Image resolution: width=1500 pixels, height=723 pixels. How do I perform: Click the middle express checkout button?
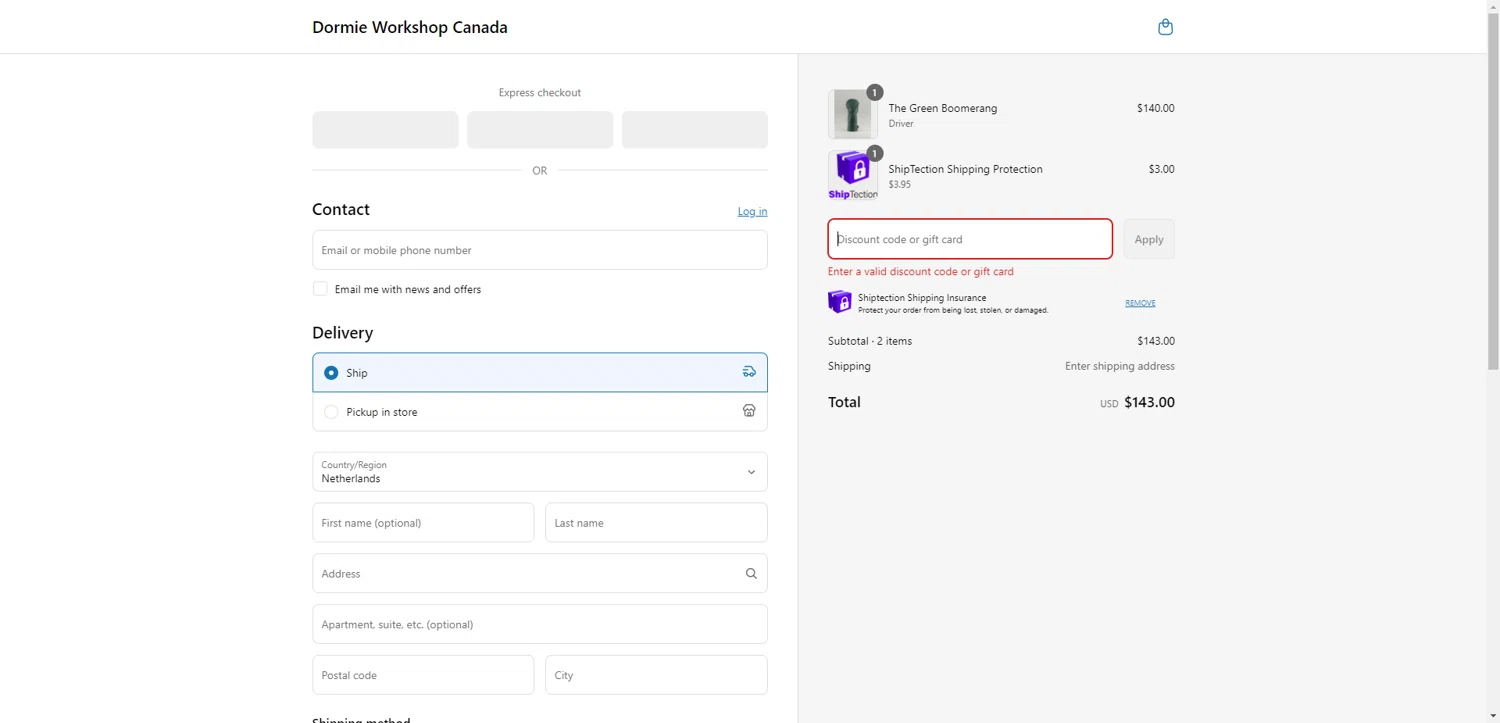[x=540, y=130]
